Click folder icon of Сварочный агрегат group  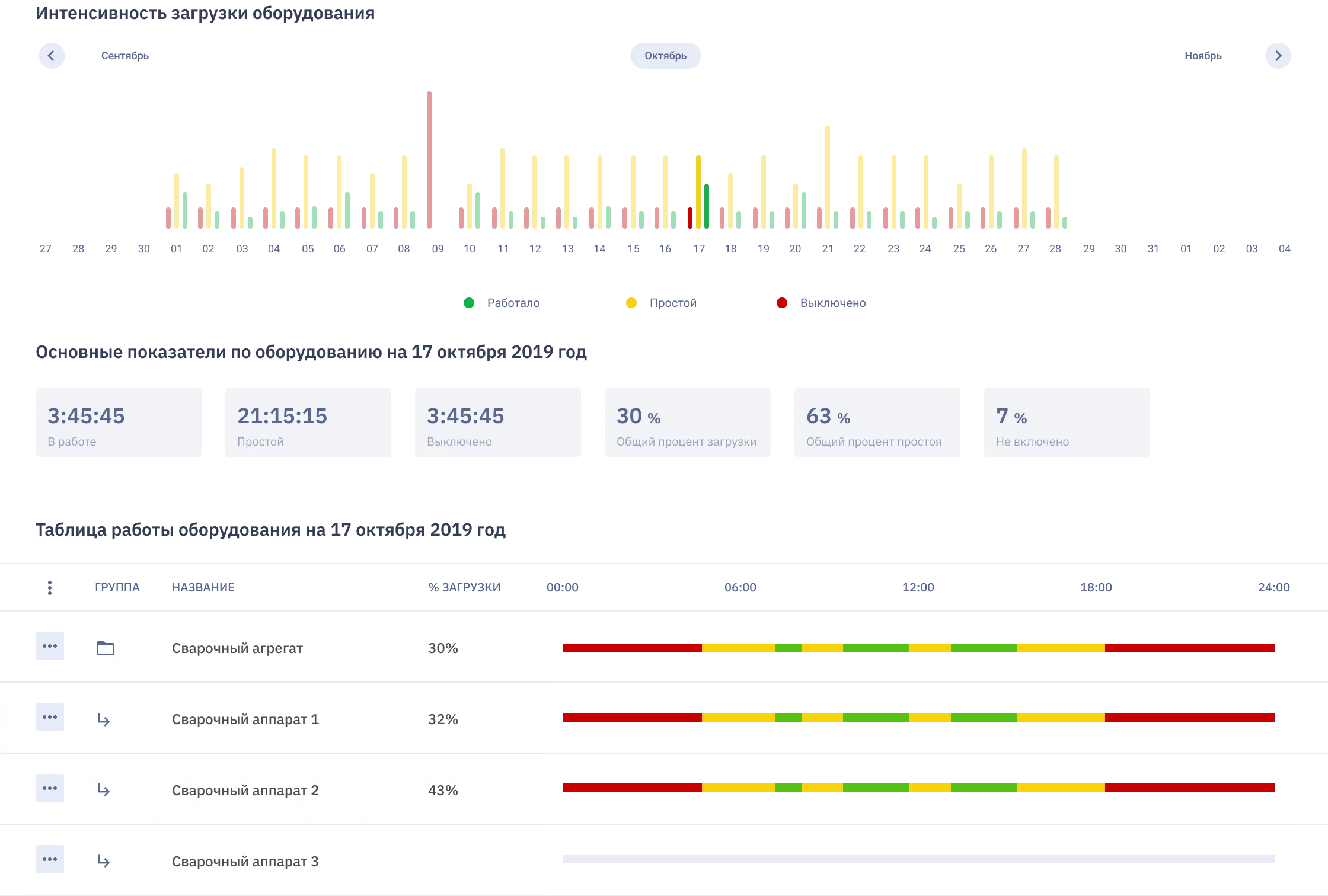(106, 648)
